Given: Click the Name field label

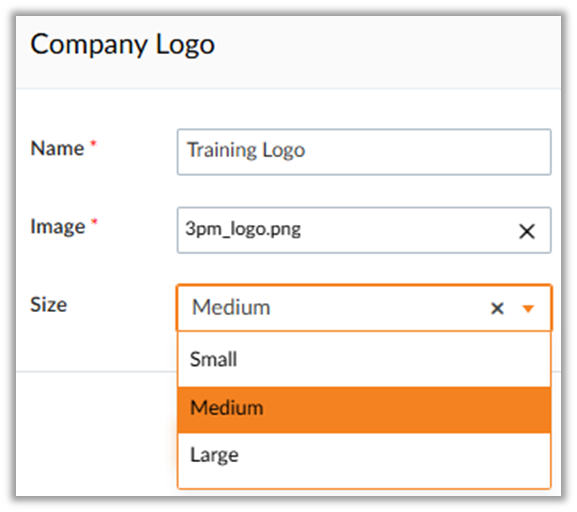Looking at the screenshot, I should 57,148.
